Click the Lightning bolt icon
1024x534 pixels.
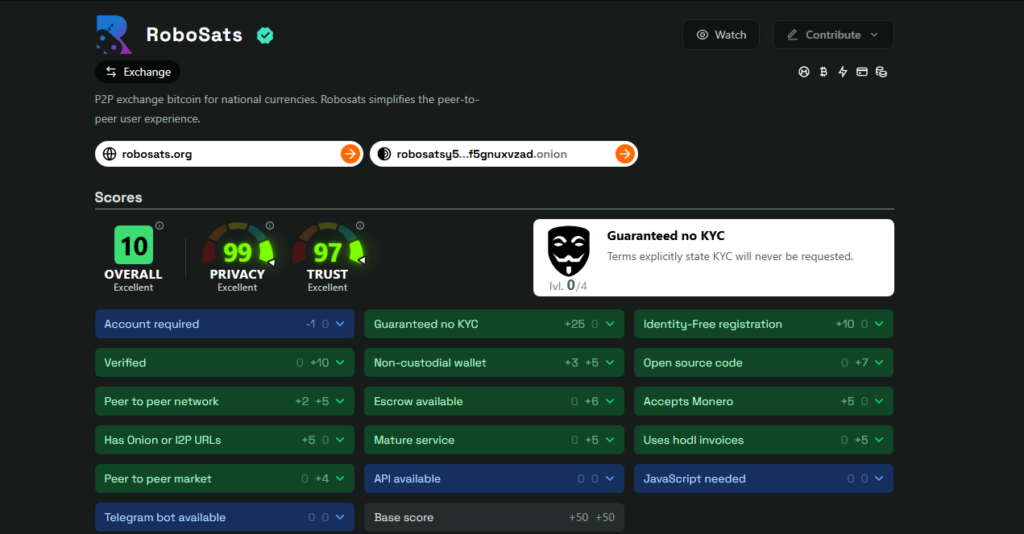click(x=842, y=72)
